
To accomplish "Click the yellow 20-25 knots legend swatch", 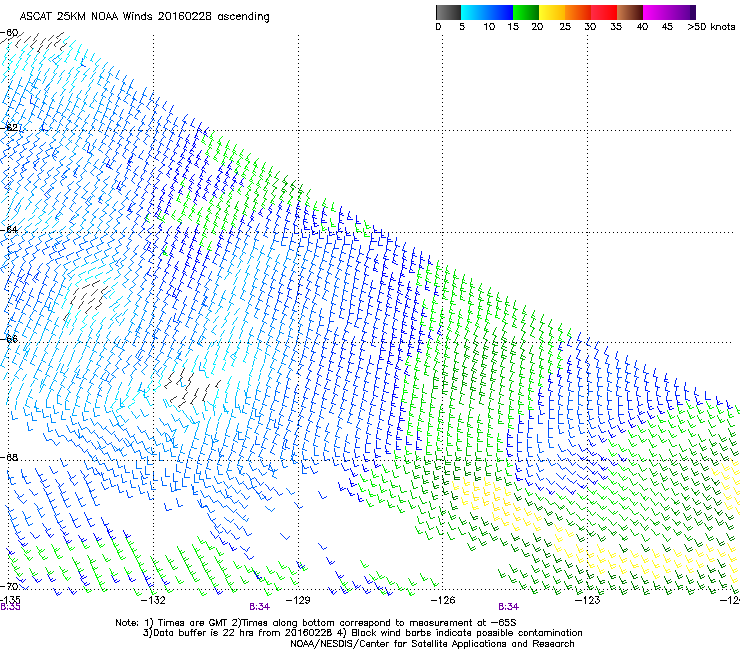I will pos(552,12).
